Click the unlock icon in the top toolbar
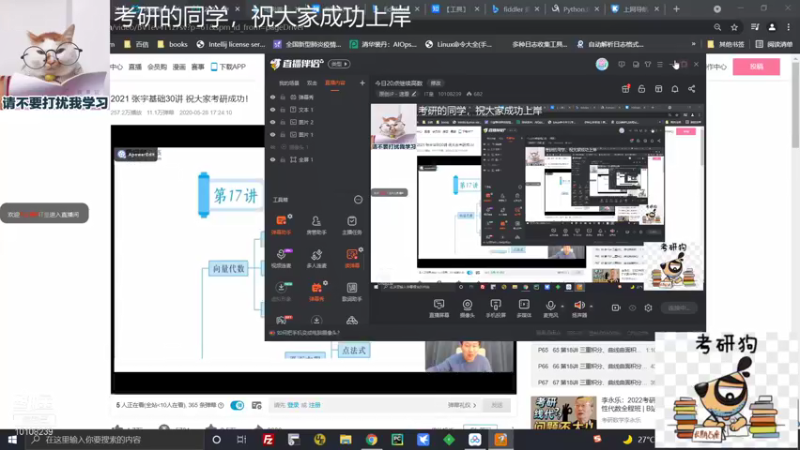 (x=641, y=89)
